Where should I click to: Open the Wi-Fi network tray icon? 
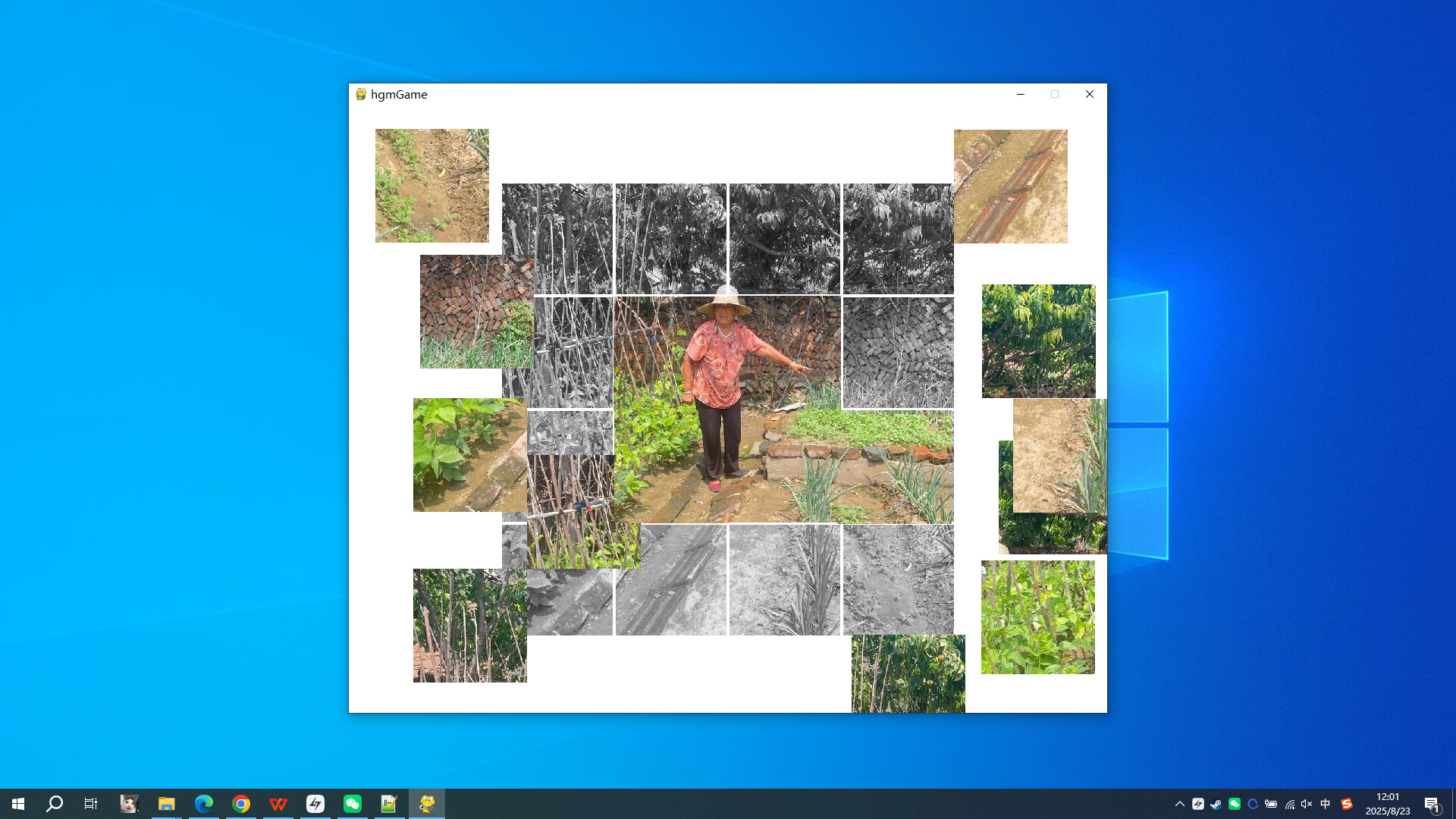click(x=1289, y=804)
